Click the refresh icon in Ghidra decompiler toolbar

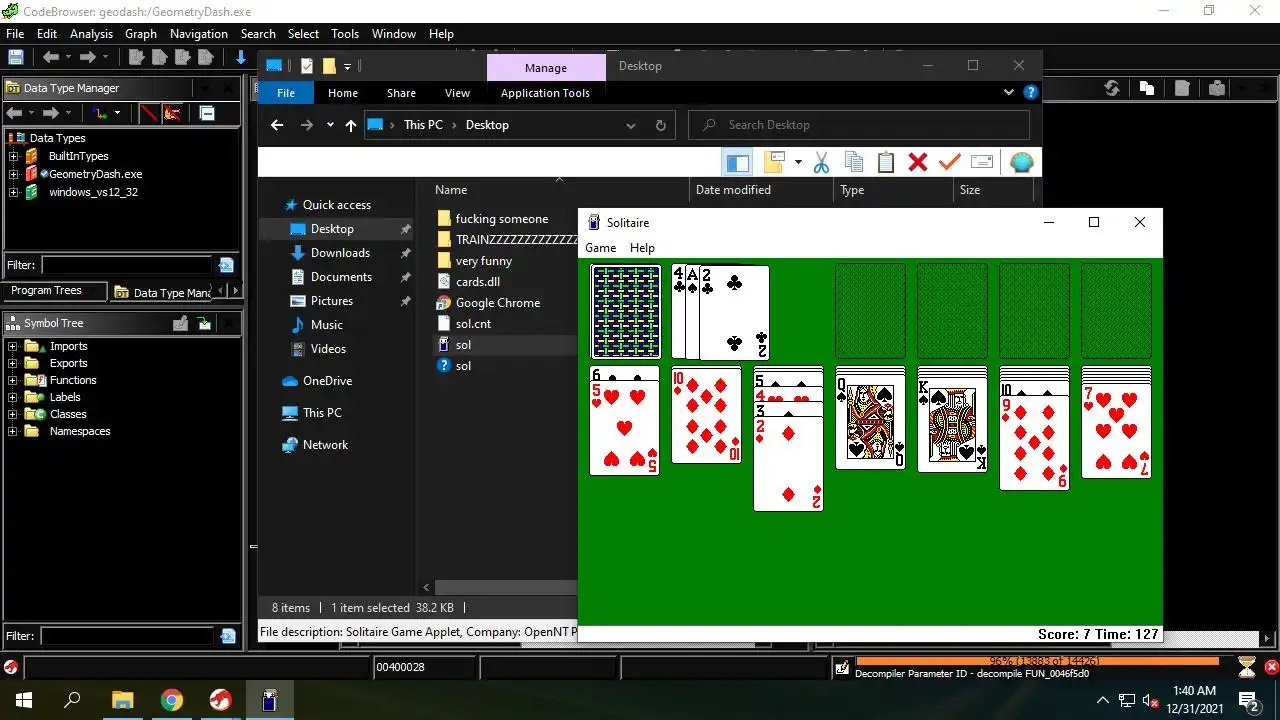coord(1112,88)
